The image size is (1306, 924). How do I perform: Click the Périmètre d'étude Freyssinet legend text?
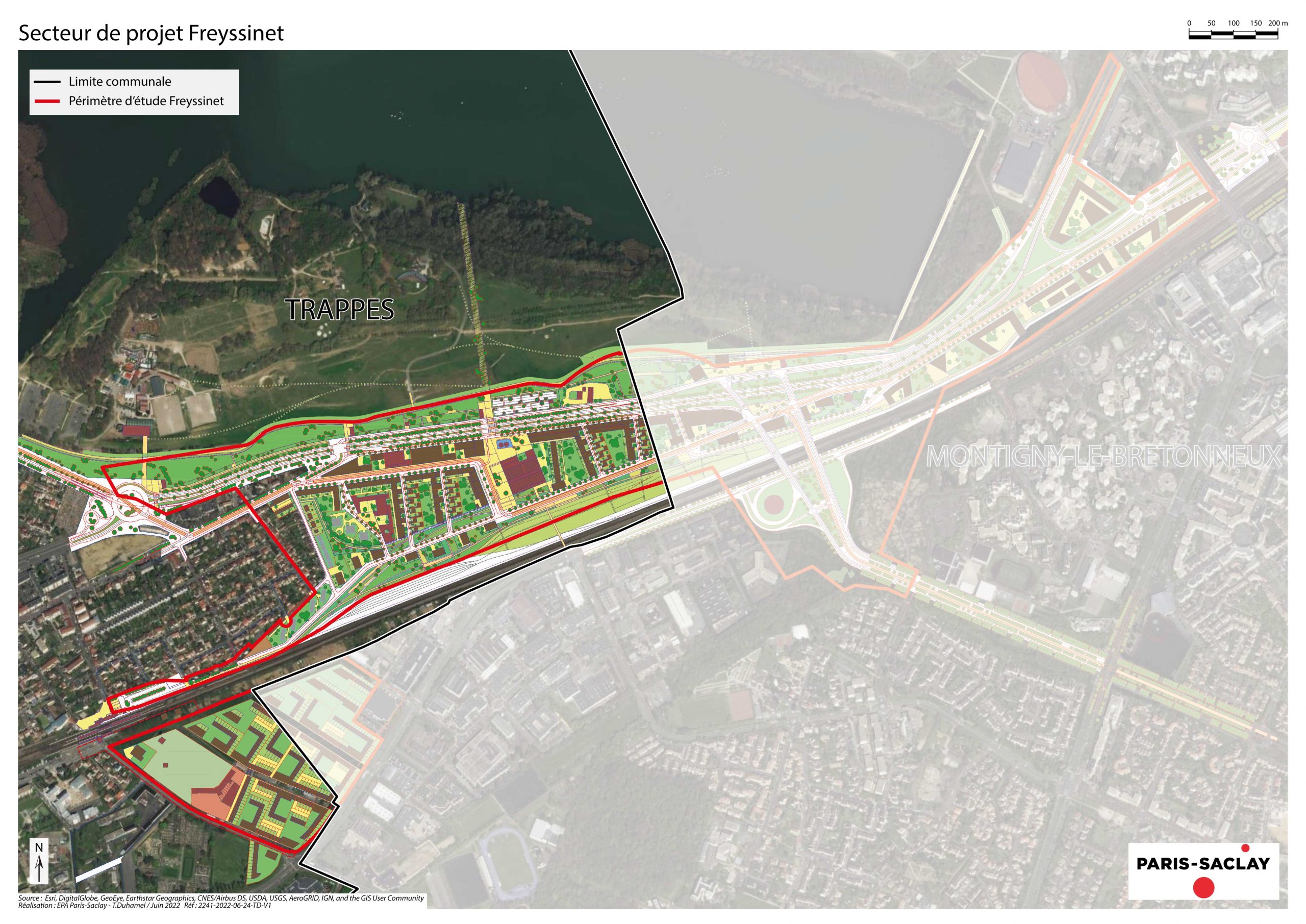point(146,101)
